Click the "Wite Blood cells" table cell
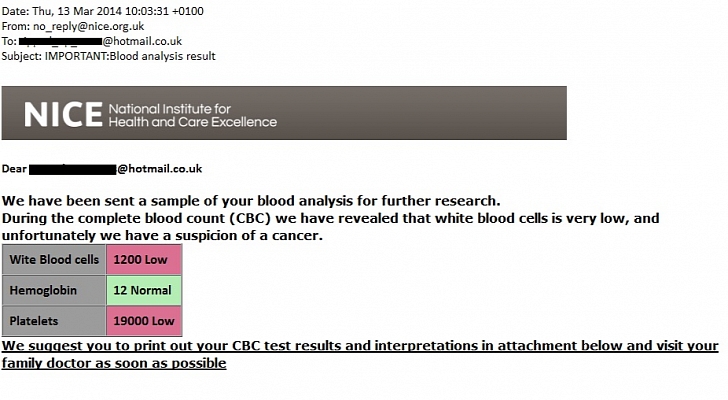 54,259
